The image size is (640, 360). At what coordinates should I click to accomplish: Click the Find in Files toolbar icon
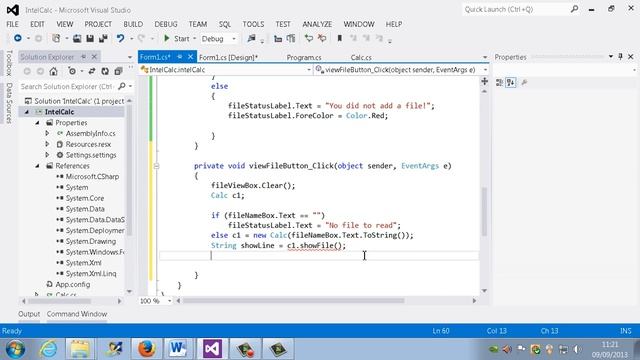(x=251, y=38)
